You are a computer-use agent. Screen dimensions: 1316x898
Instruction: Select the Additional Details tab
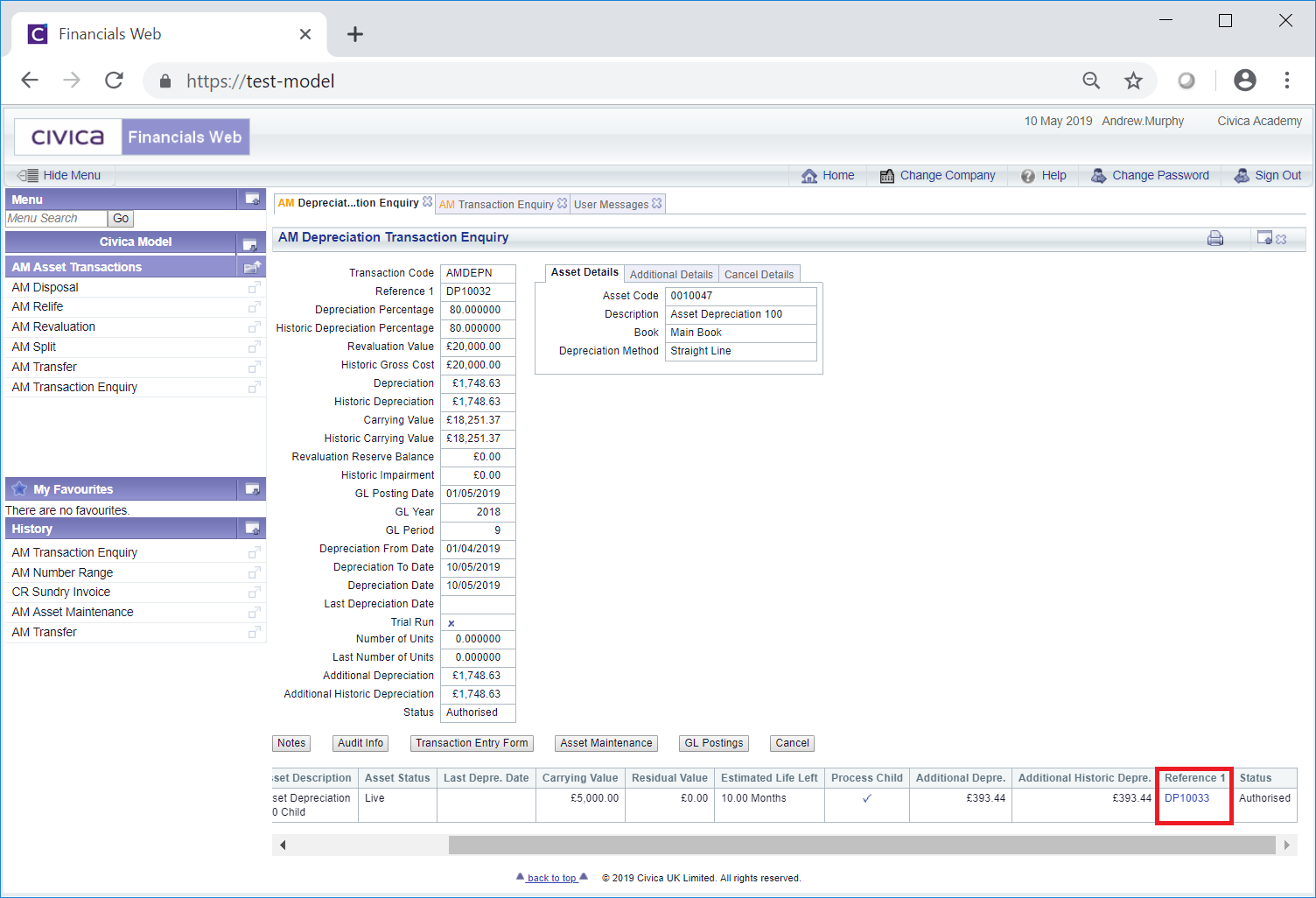(x=671, y=275)
